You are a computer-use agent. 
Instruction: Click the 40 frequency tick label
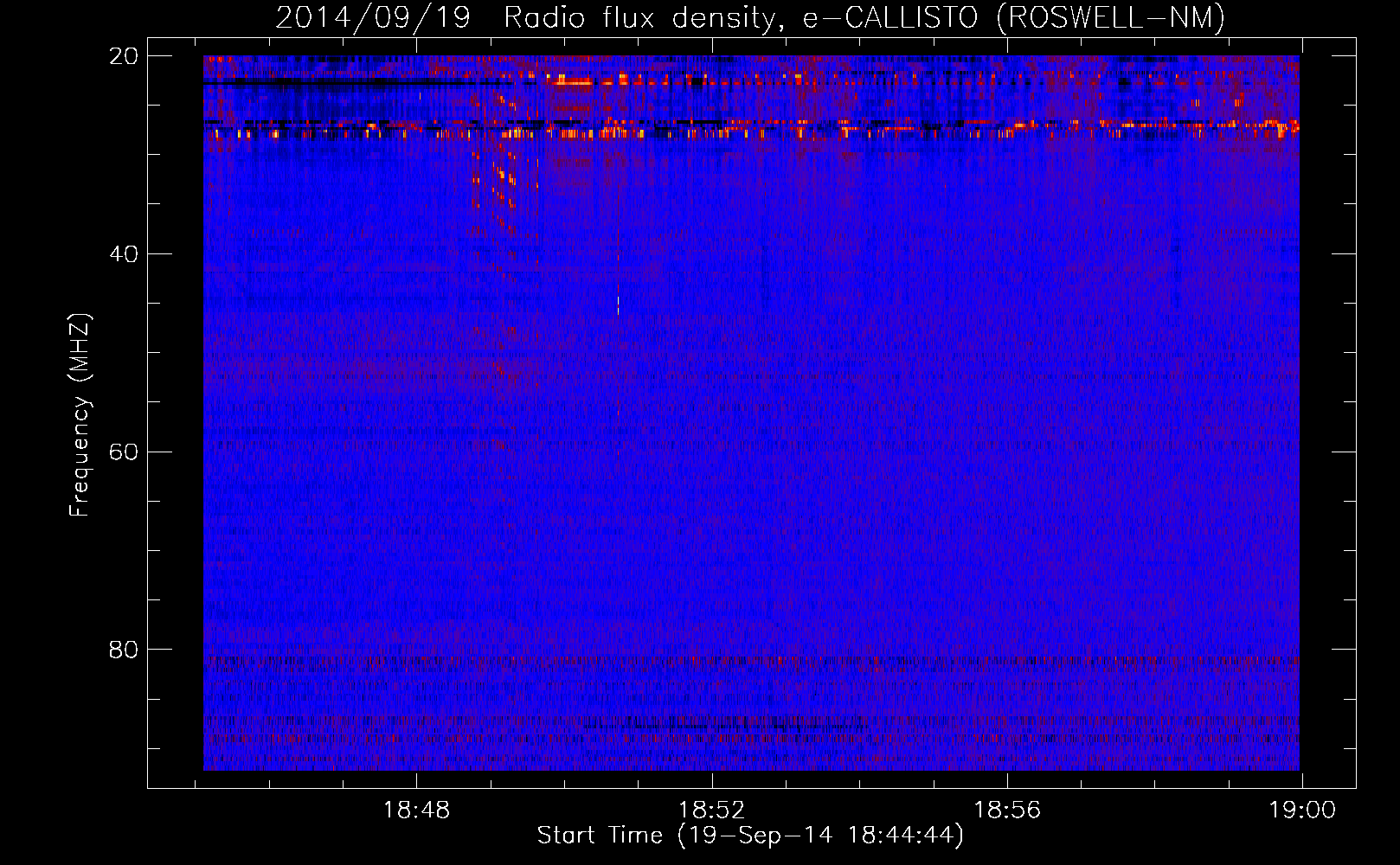pyautogui.click(x=124, y=254)
